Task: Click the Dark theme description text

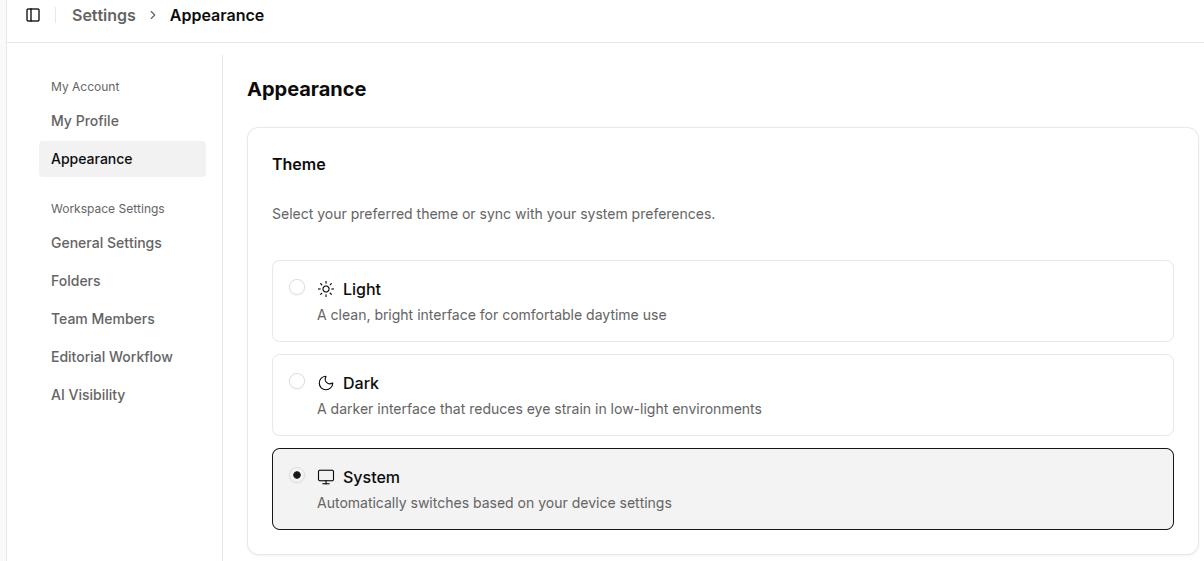Action: coord(539,409)
